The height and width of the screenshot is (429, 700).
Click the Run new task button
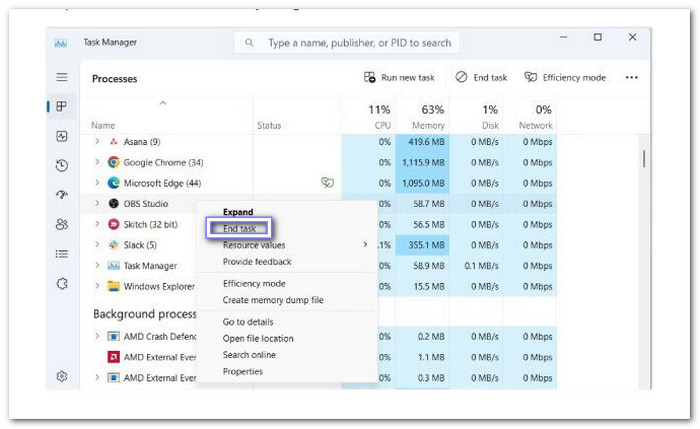coord(399,78)
